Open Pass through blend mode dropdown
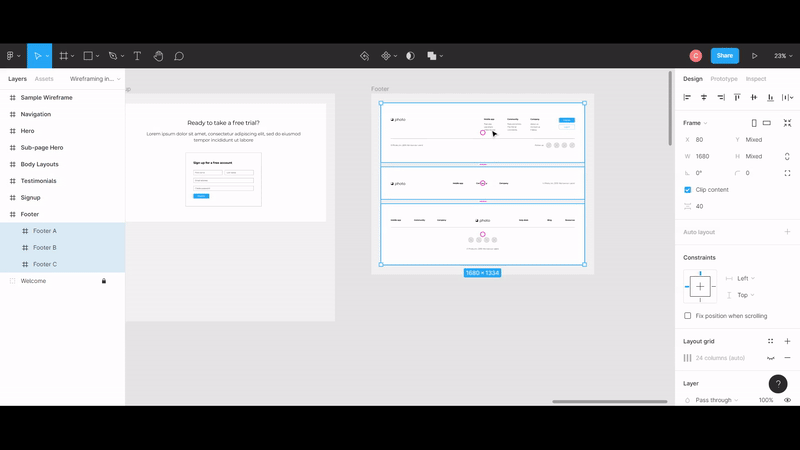 pos(716,400)
